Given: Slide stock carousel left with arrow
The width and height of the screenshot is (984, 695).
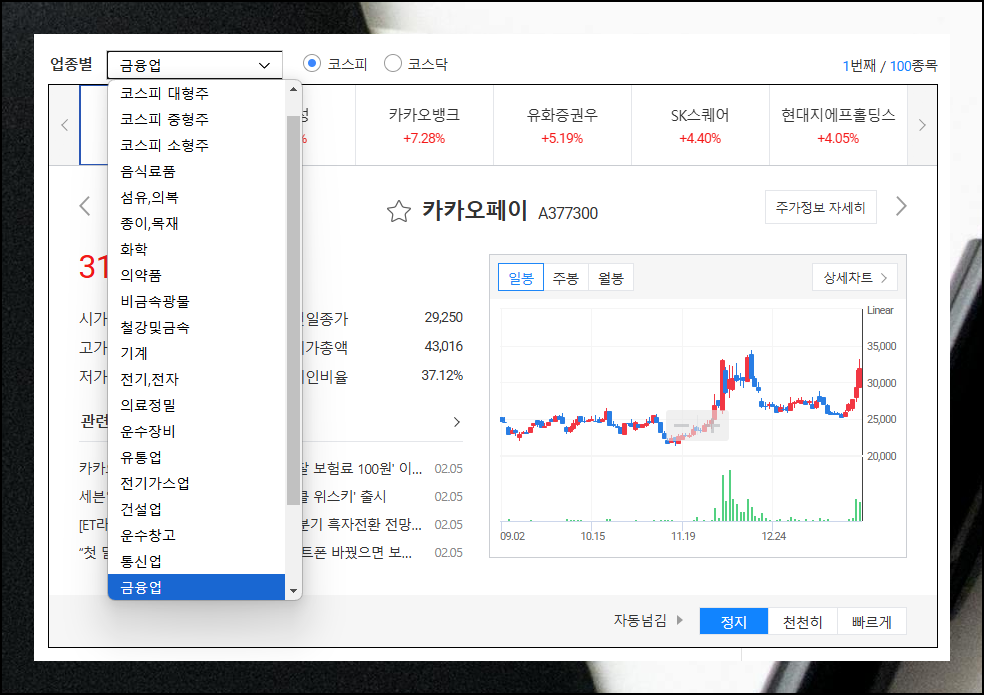Looking at the screenshot, I should tap(65, 125).
